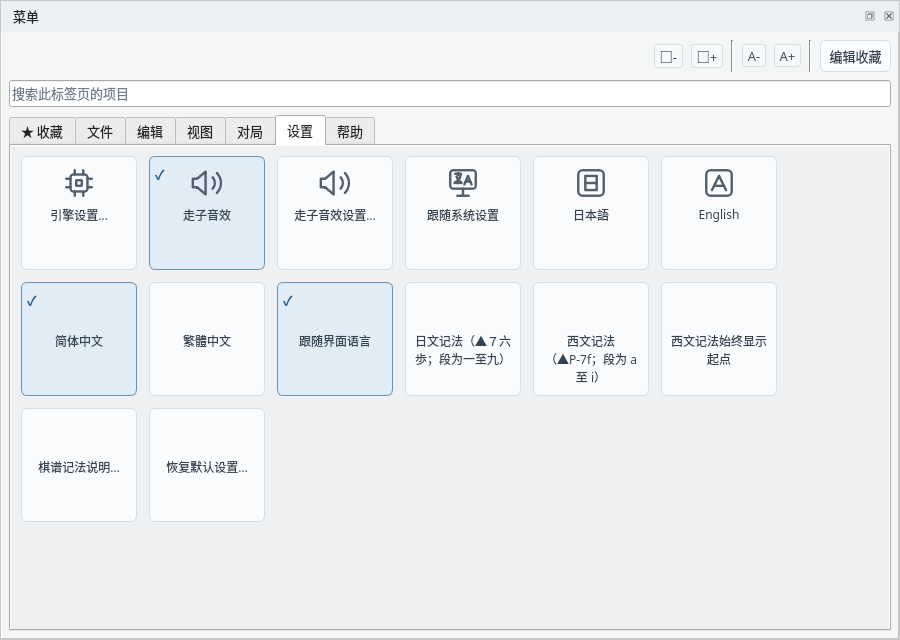
Task: Switch to the 视图 tab
Action: pyautogui.click(x=200, y=132)
